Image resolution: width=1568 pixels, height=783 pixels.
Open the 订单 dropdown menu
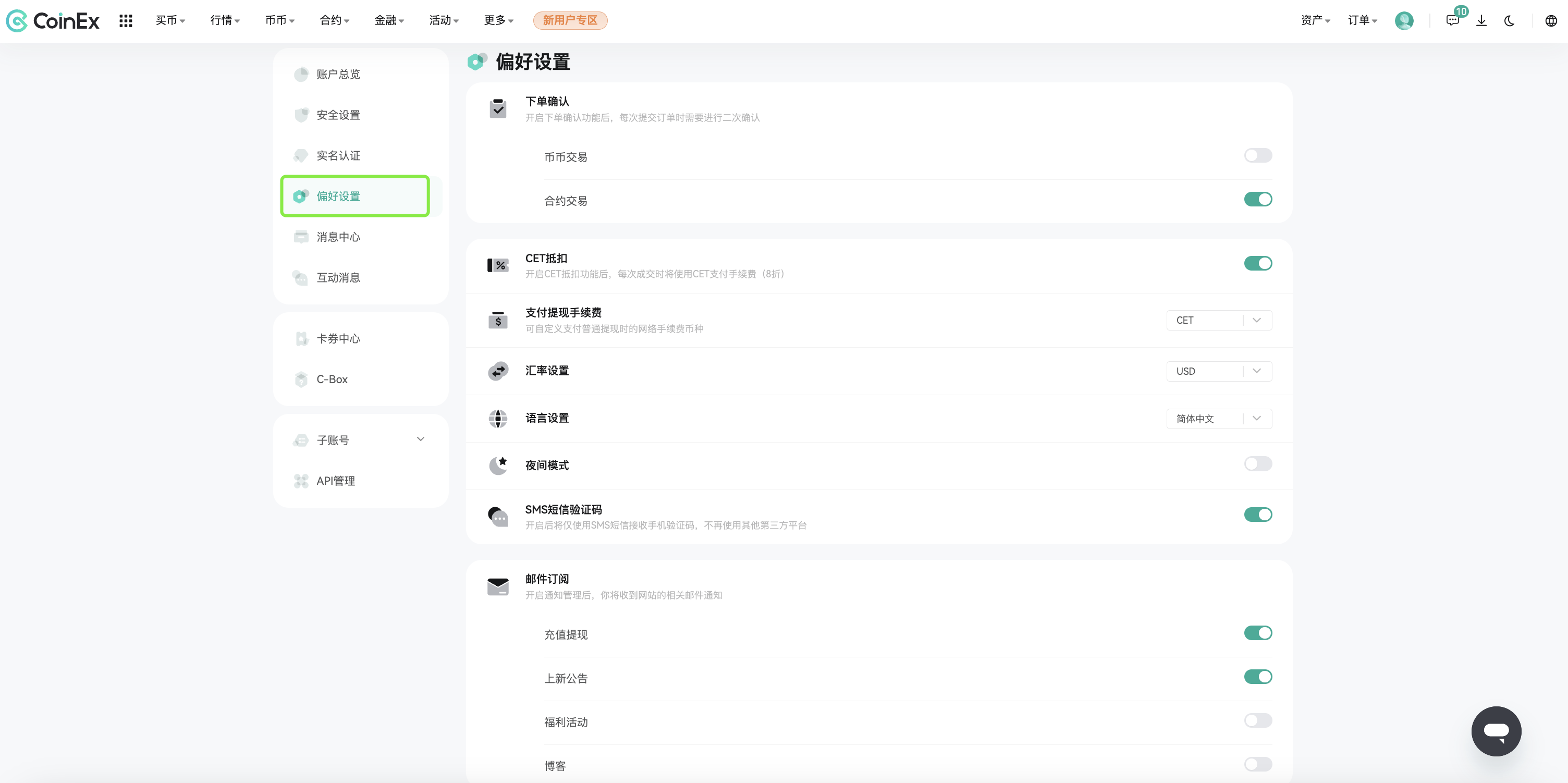click(x=1362, y=21)
